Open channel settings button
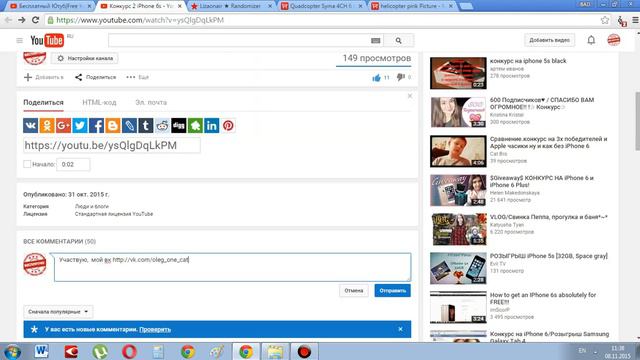The image size is (640, 360). point(85,58)
